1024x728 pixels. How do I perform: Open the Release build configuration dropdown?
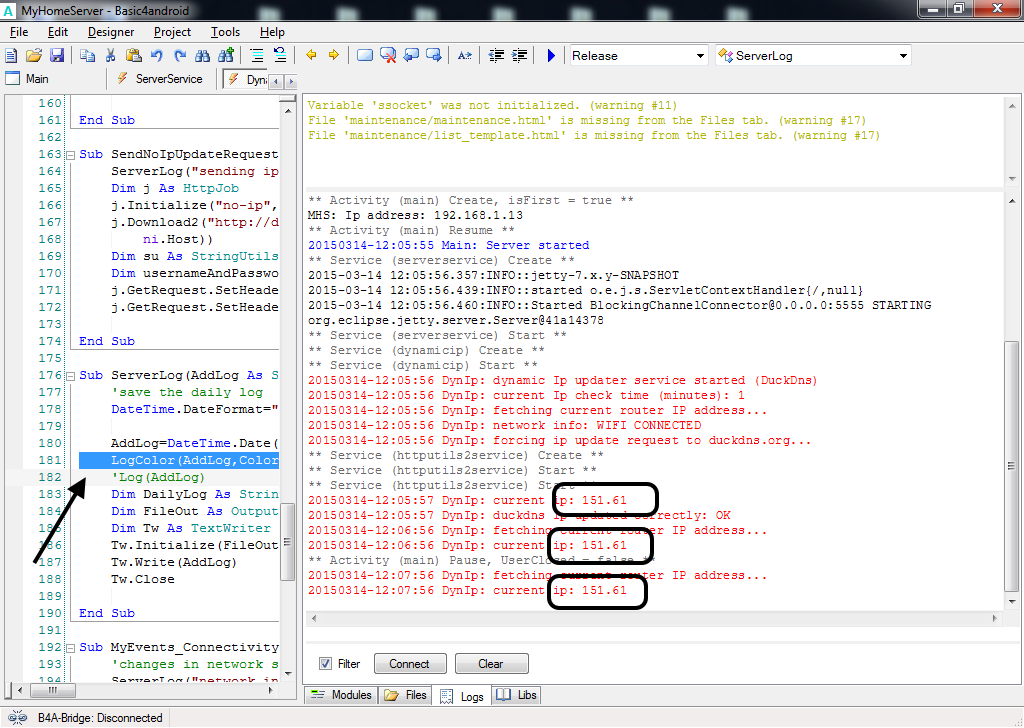pos(700,56)
